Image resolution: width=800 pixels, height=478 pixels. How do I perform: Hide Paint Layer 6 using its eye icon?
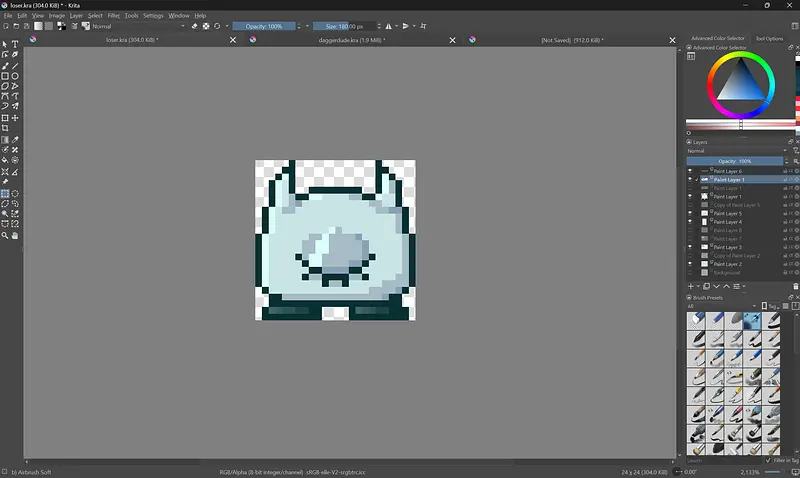point(690,171)
